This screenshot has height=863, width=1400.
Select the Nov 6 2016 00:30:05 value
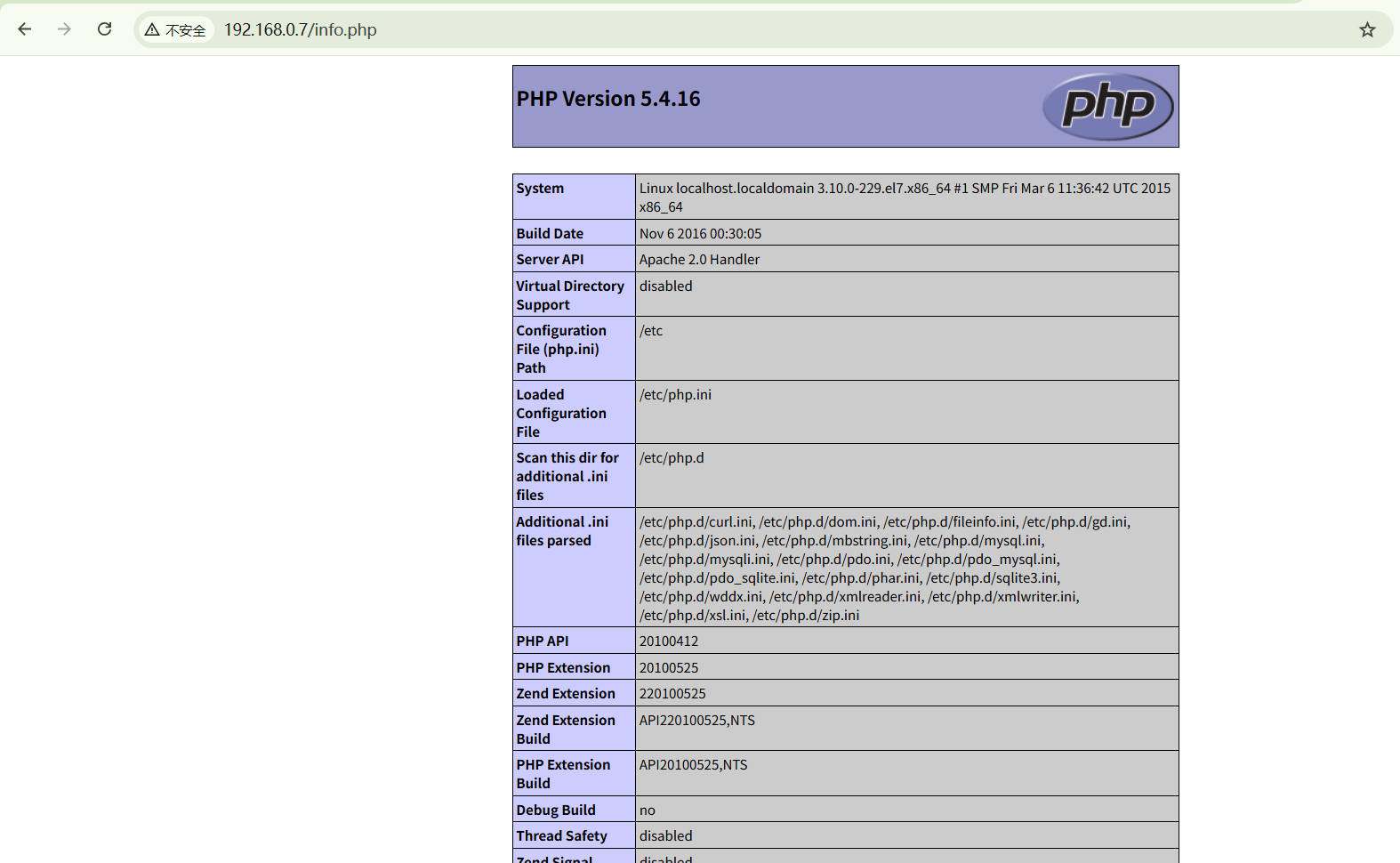click(x=700, y=233)
